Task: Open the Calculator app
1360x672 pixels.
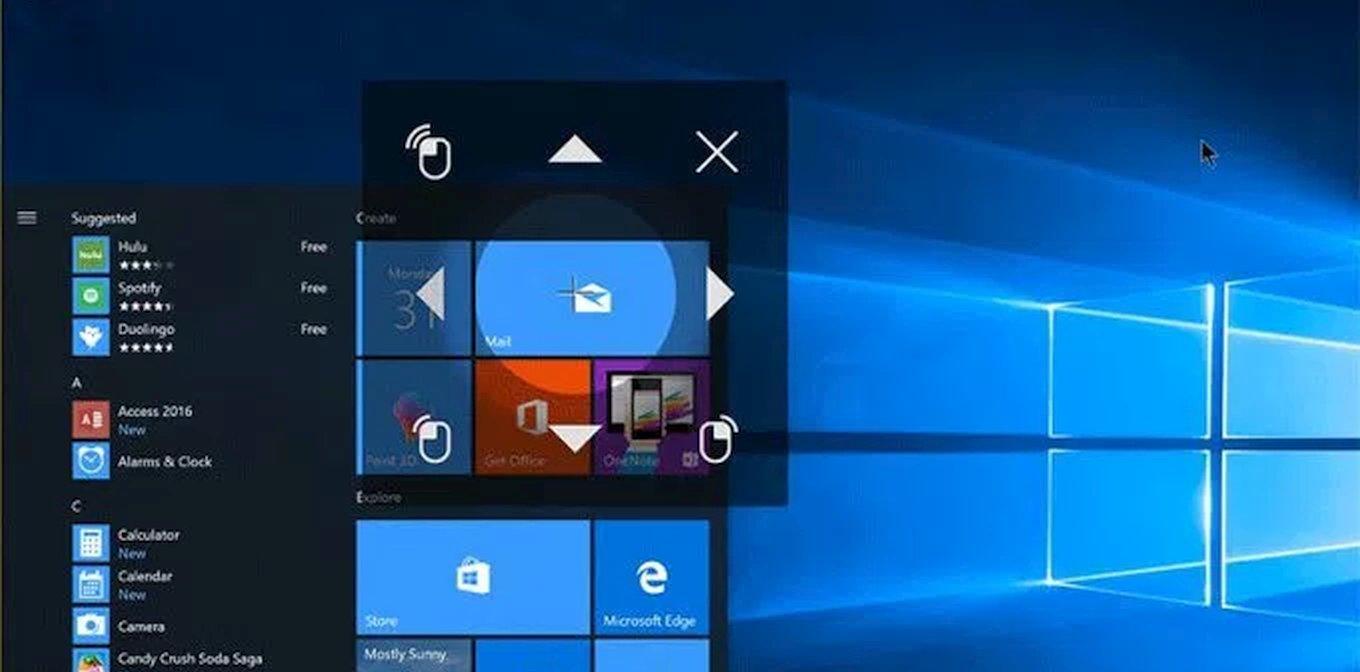Action: (x=149, y=535)
